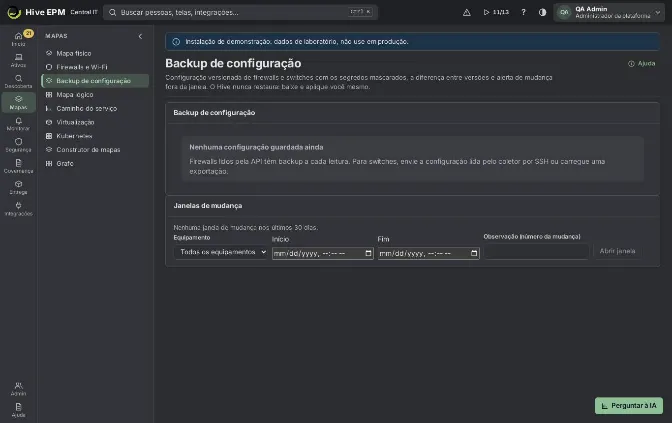Image resolution: width=672 pixels, height=423 pixels.
Task: Open the Segurança section
Action: point(18,145)
